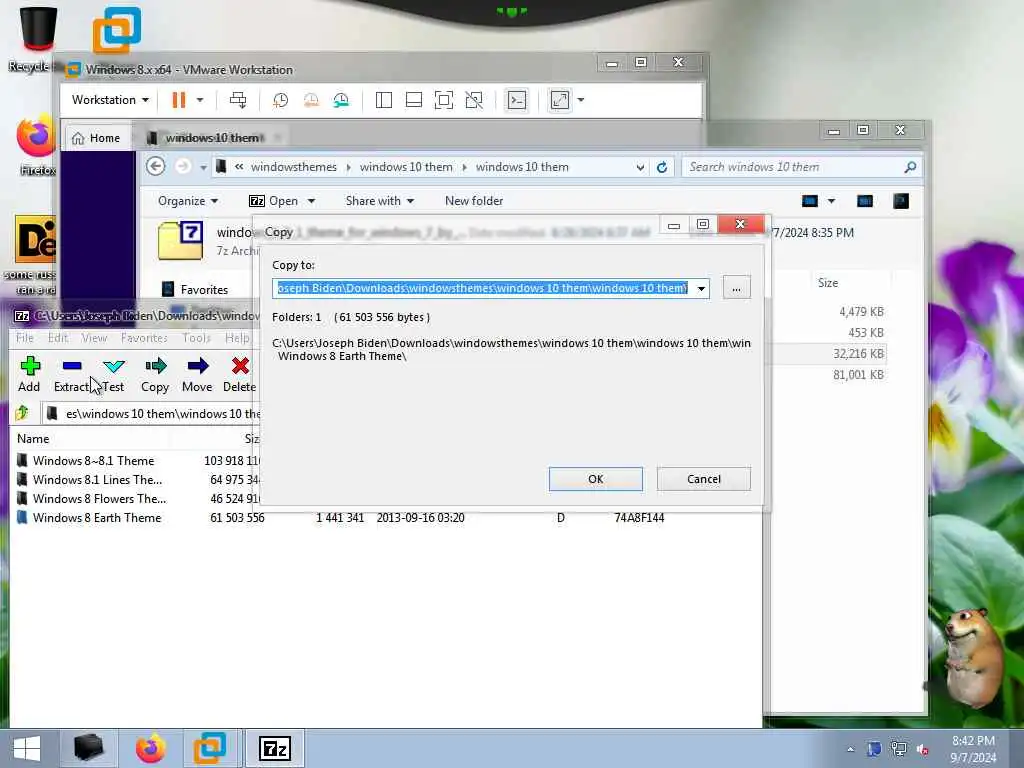1024x768 pixels.
Task: Open the Workstation dropdown menu
Action: pos(110,100)
